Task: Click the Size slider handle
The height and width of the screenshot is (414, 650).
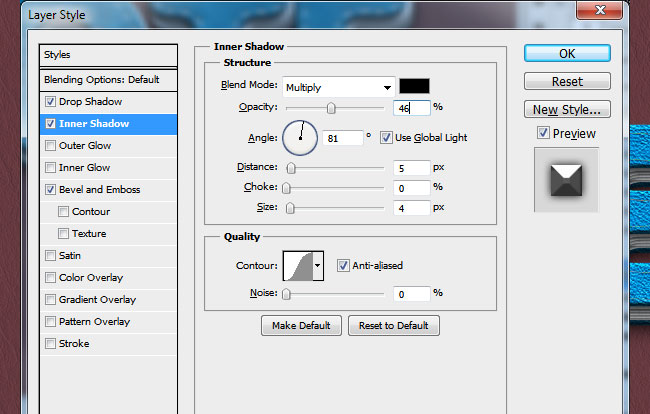Action: coord(290,208)
